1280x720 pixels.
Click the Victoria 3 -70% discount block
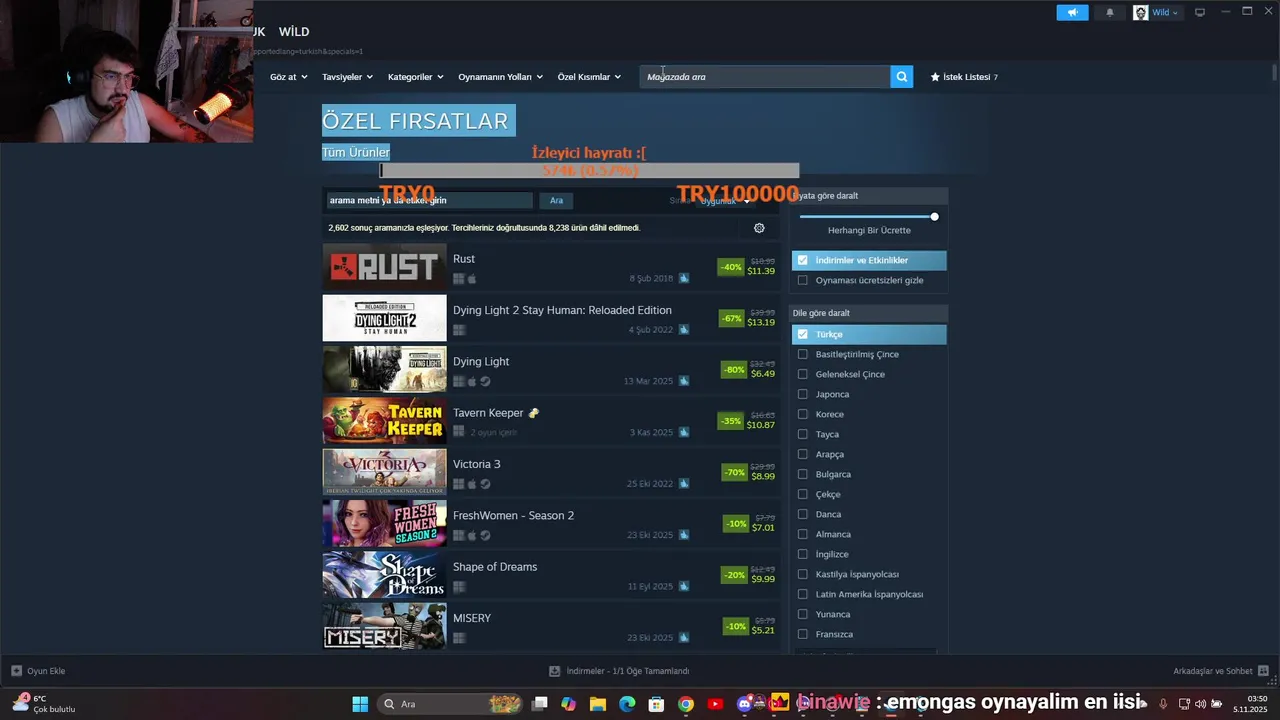749,472
